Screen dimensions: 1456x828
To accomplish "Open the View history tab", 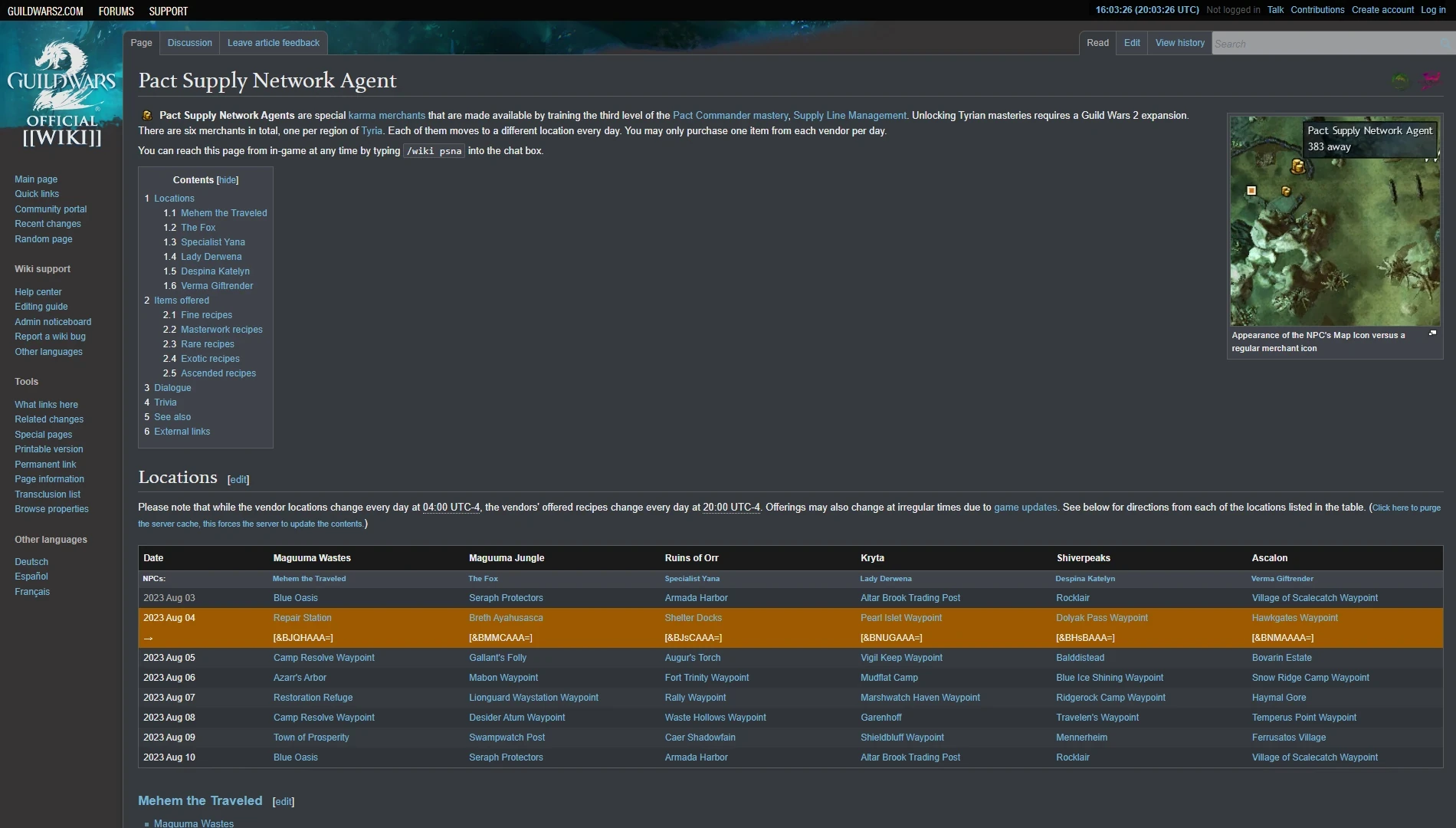I will pos(1179,43).
